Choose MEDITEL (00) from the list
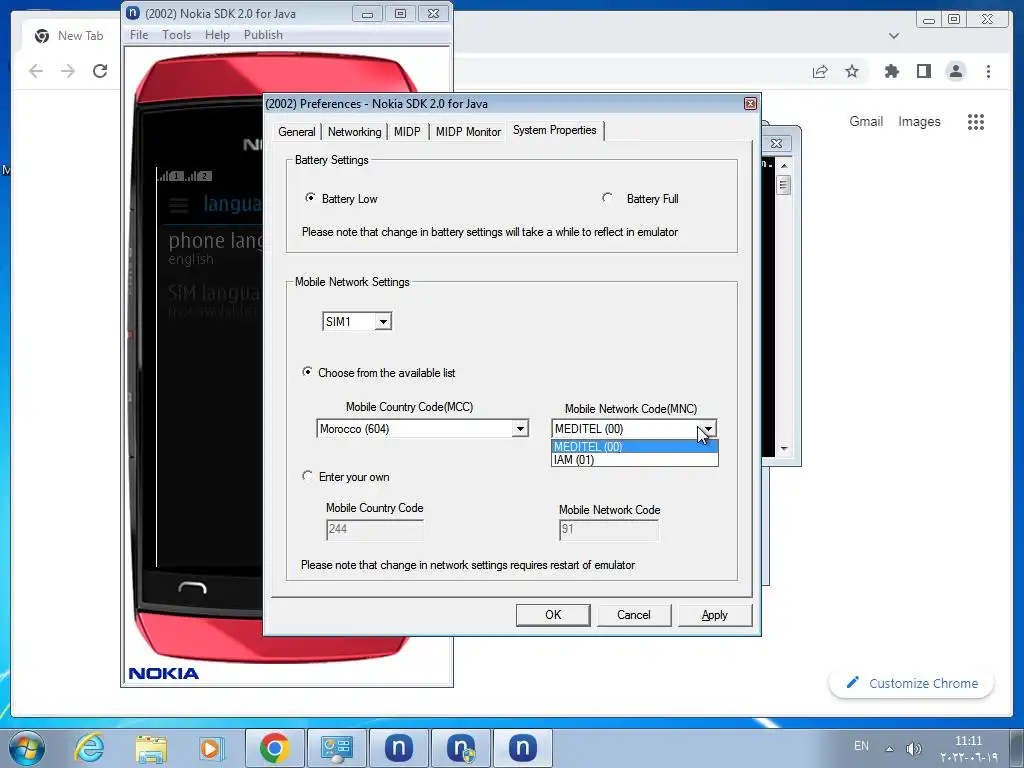 [x=634, y=447]
